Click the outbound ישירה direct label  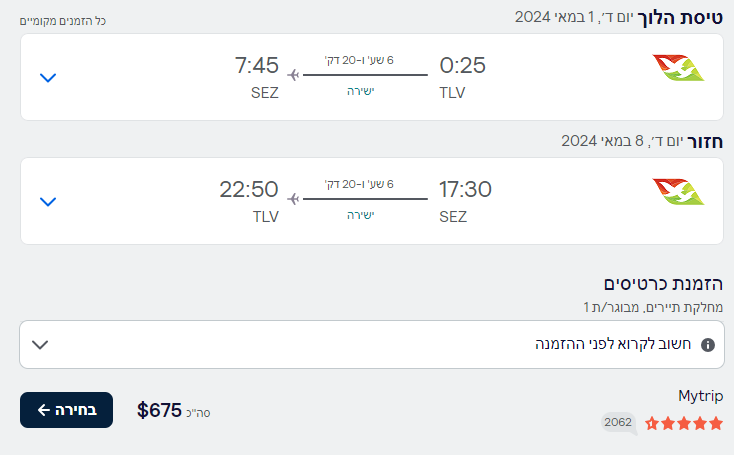click(360, 91)
